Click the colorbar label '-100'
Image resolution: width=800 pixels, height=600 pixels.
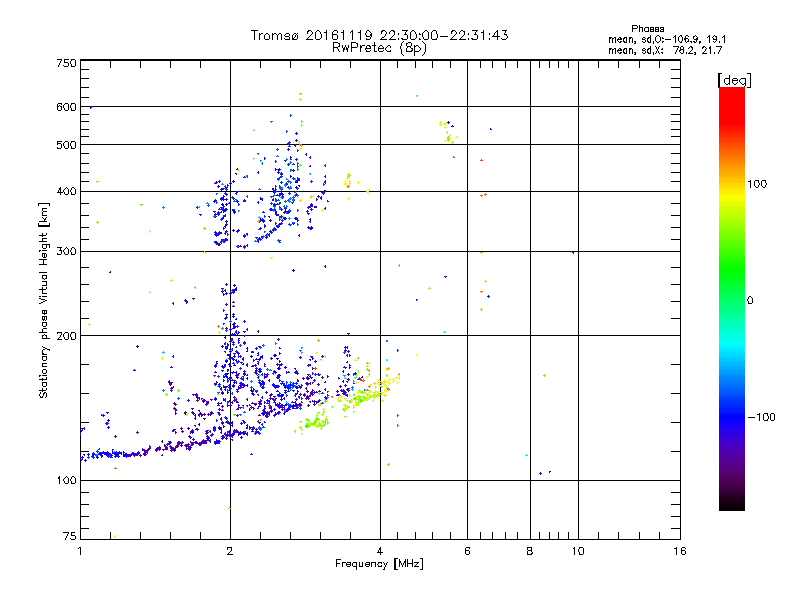click(x=761, y=417)
